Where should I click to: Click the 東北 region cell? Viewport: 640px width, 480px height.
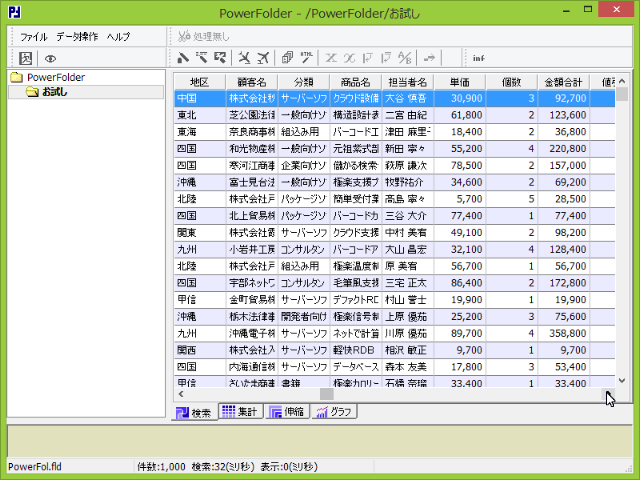coord(200,115)
